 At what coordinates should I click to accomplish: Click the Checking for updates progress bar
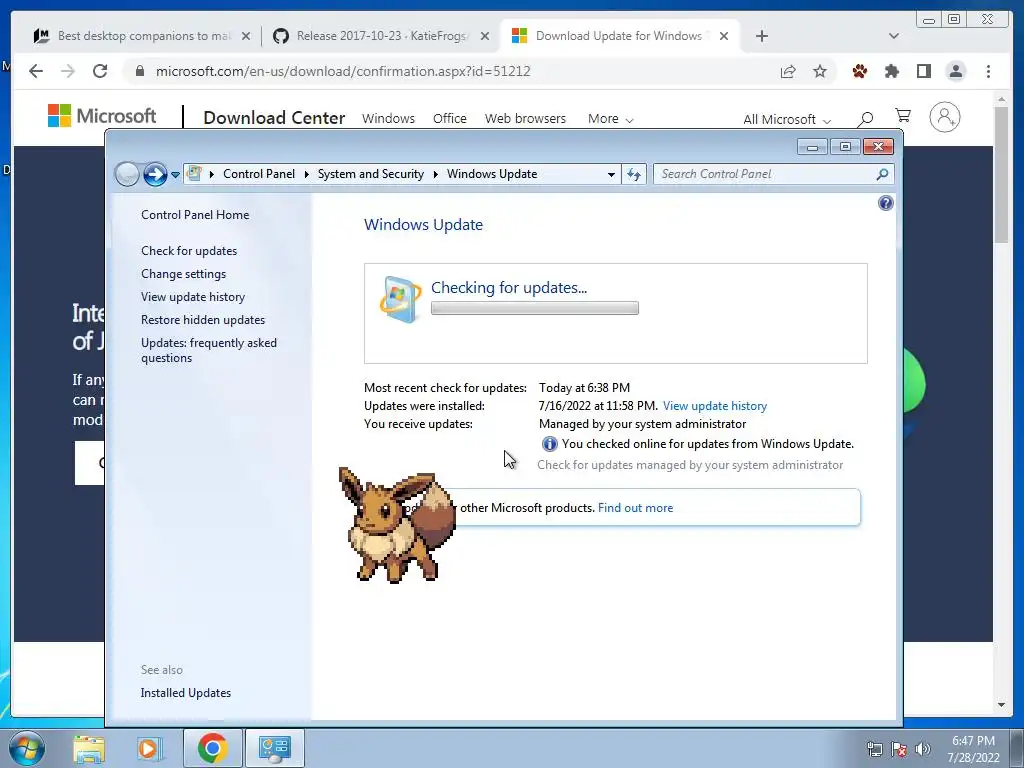point(535,308)
